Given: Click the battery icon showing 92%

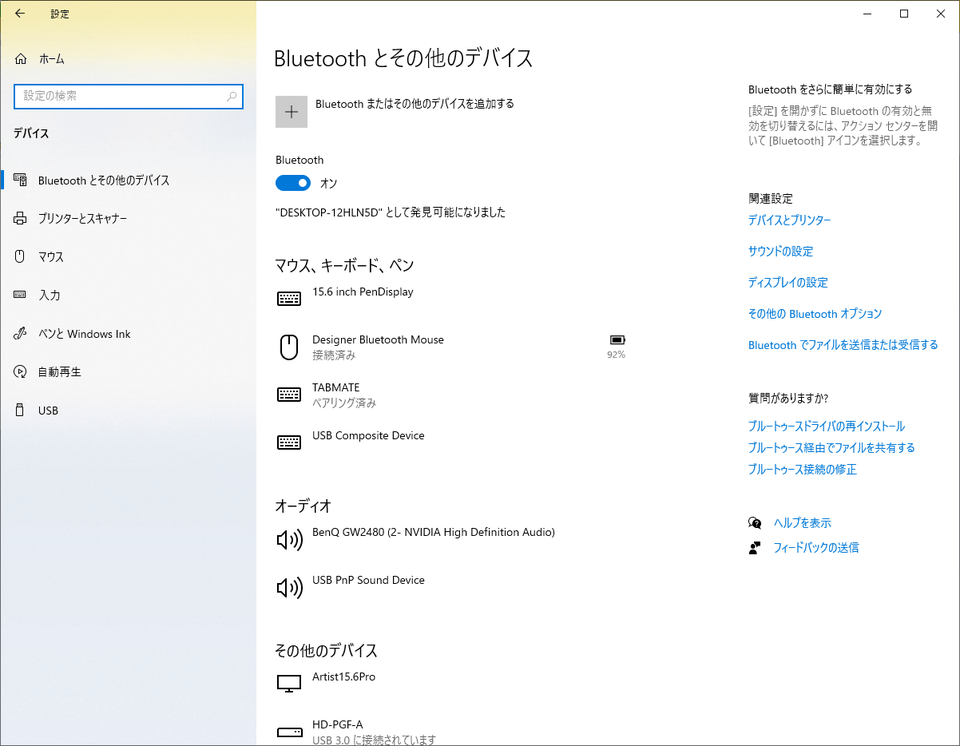Looking at the screenshot, I should pyautogui.click(x=617, y=340).
